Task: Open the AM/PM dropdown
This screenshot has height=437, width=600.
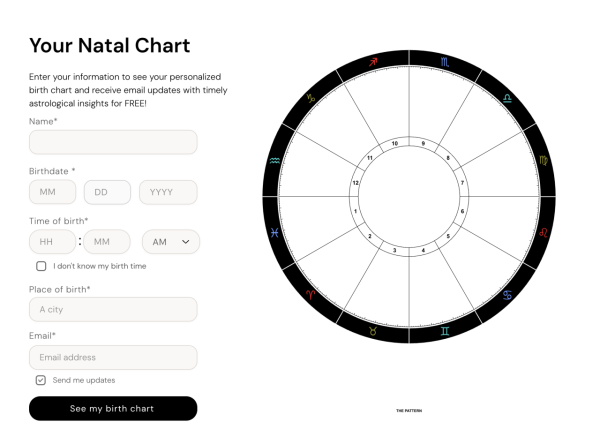Action: (171, 241)
